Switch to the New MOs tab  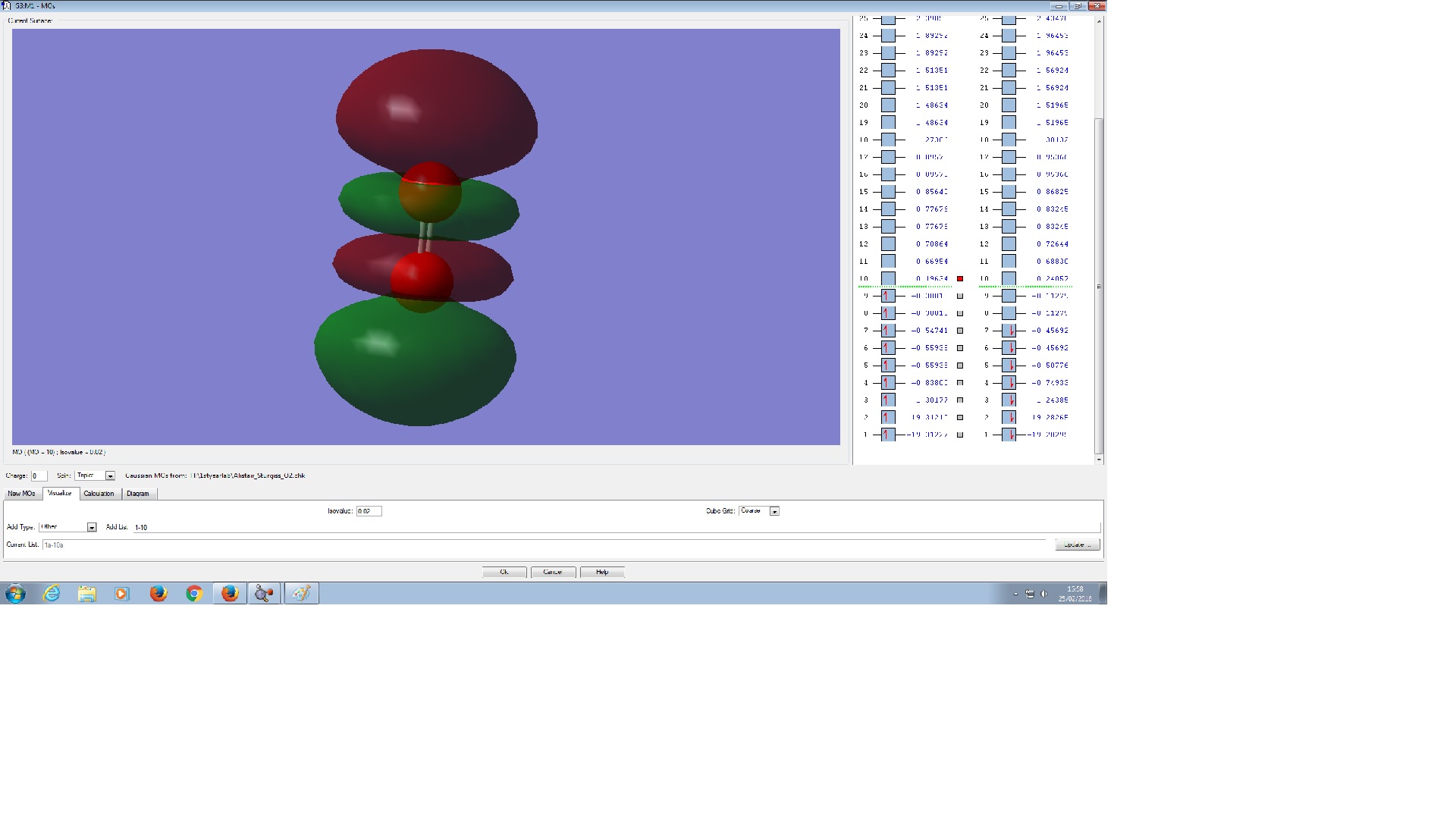(22, 494)
